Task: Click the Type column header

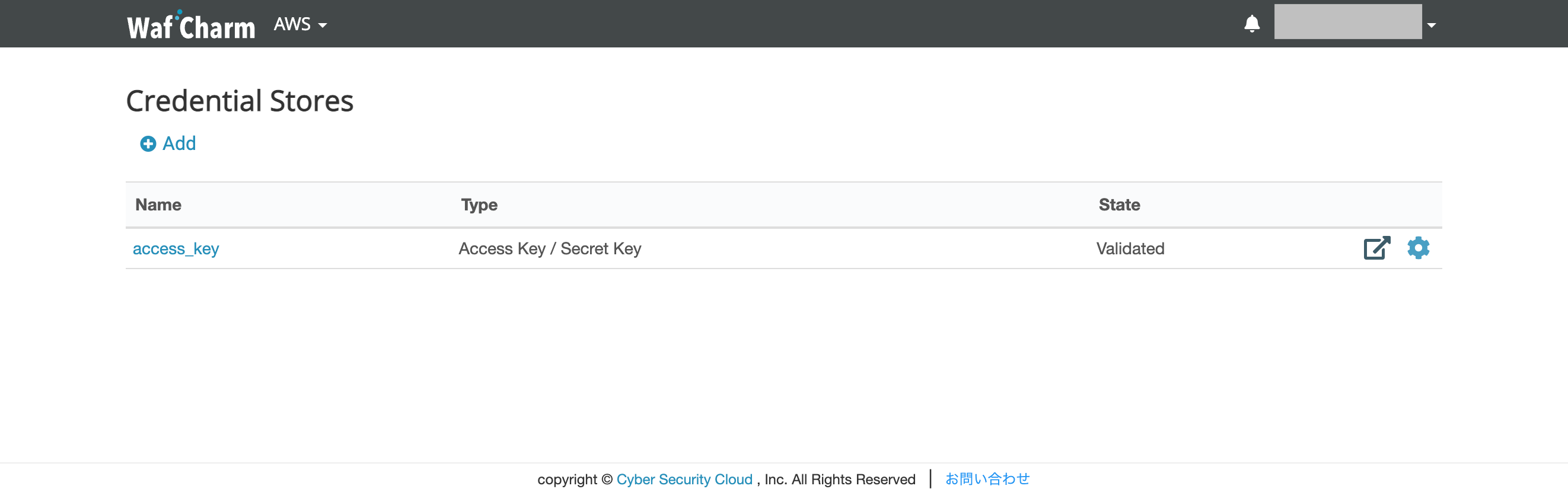Action: (x=479, y=205)
